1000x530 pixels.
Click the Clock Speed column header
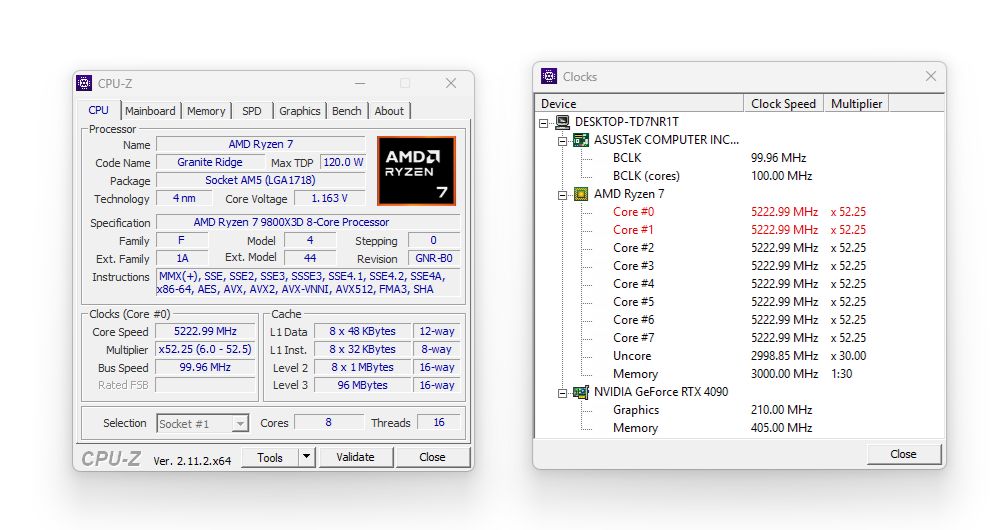(784, 103)
